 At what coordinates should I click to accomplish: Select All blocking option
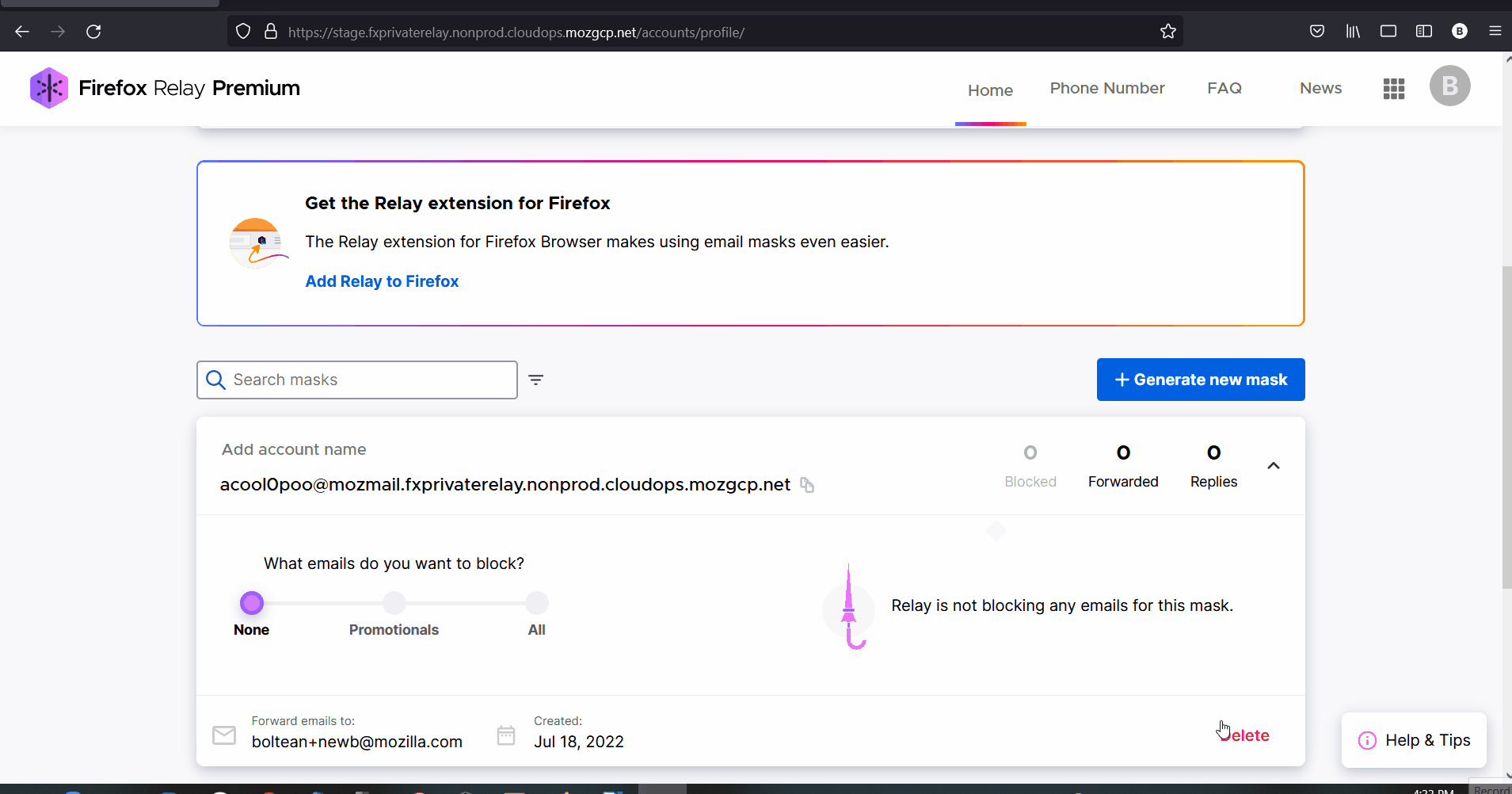(535, 602)
